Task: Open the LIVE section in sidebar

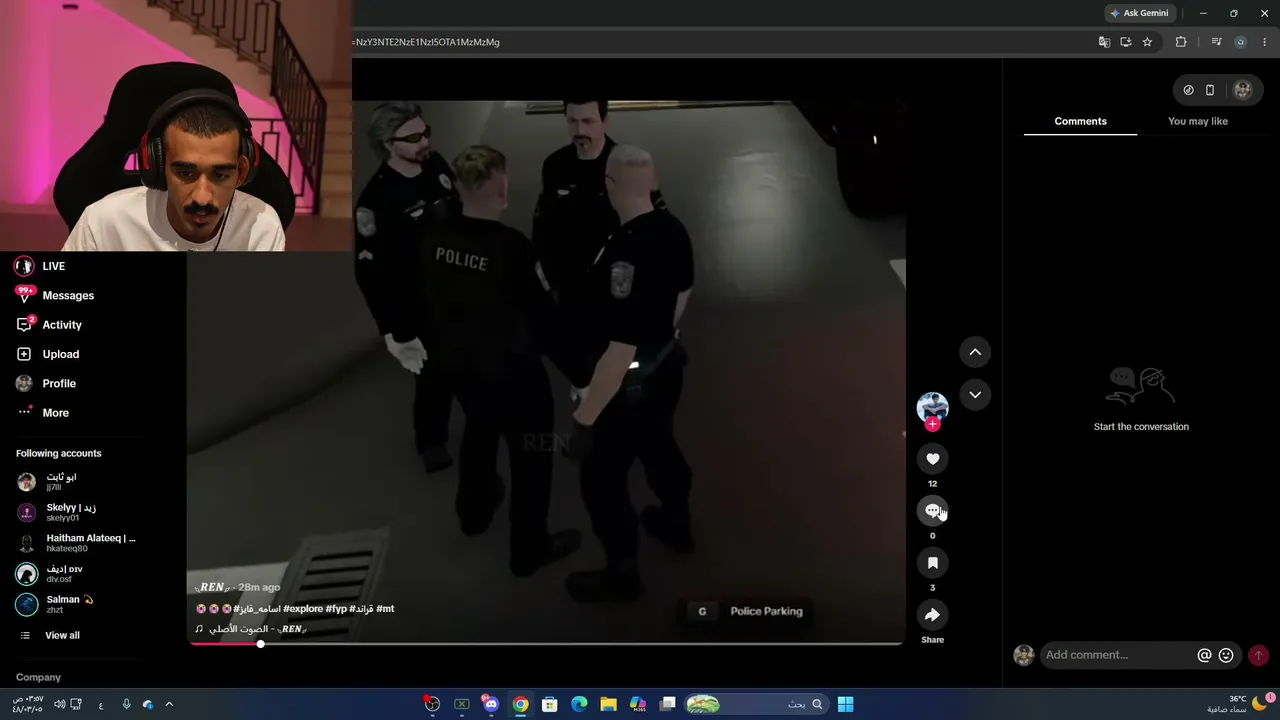Action: point(40,266)
